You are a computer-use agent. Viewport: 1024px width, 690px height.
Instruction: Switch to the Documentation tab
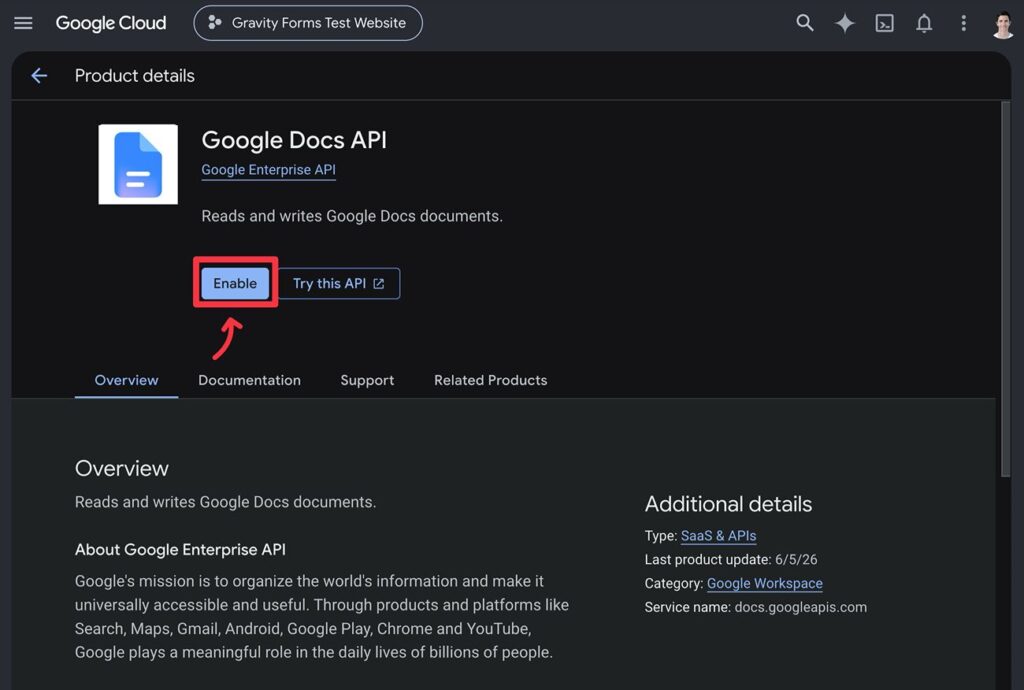point(249,380)
